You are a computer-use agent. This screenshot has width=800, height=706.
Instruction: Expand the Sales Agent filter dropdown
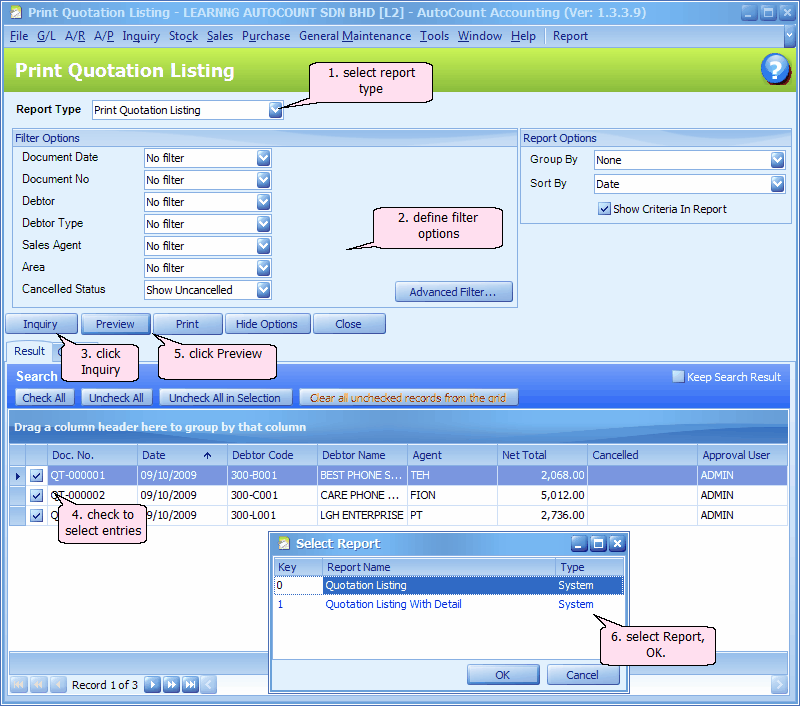[x=263, y=246]
